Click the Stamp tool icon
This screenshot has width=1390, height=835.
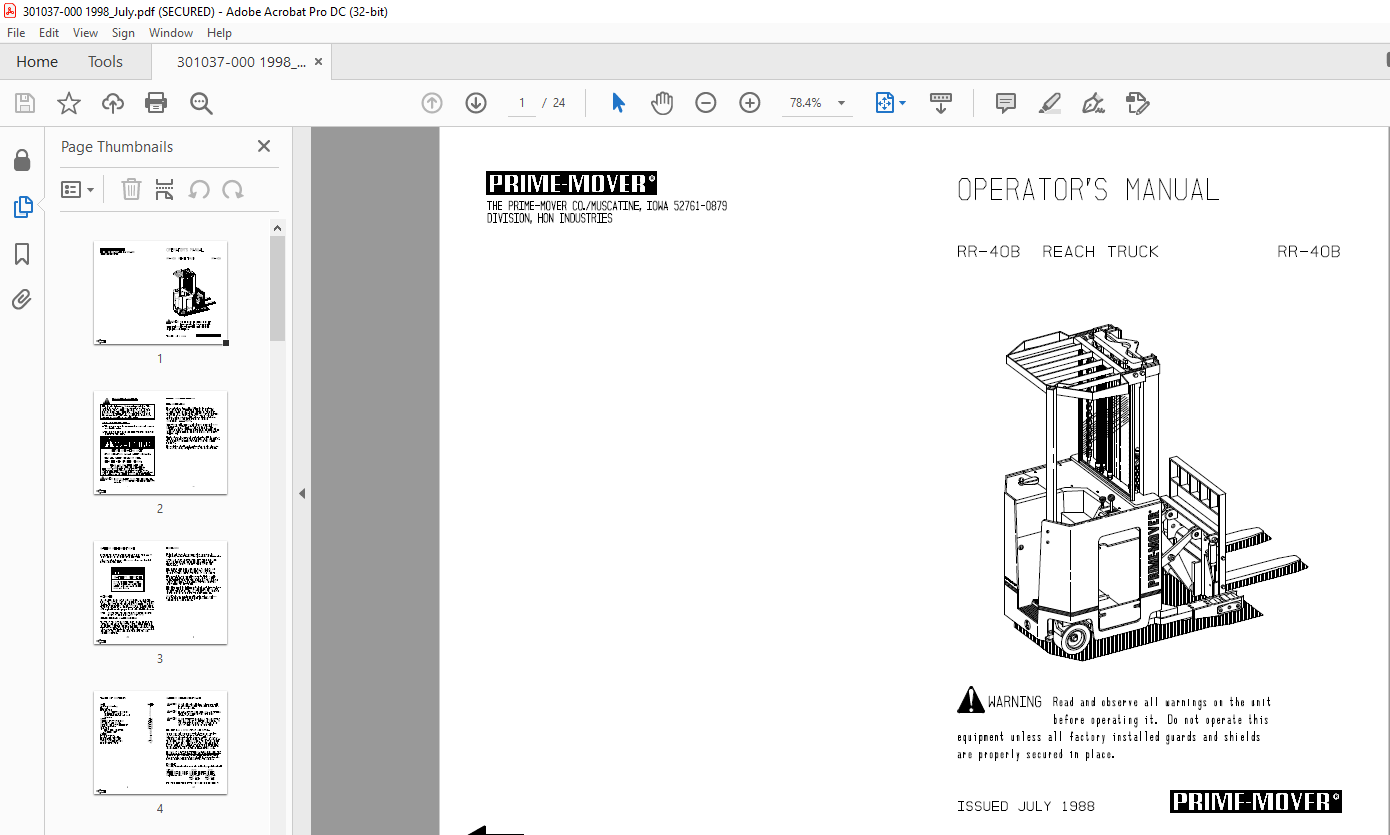(x=1138, y=103)
